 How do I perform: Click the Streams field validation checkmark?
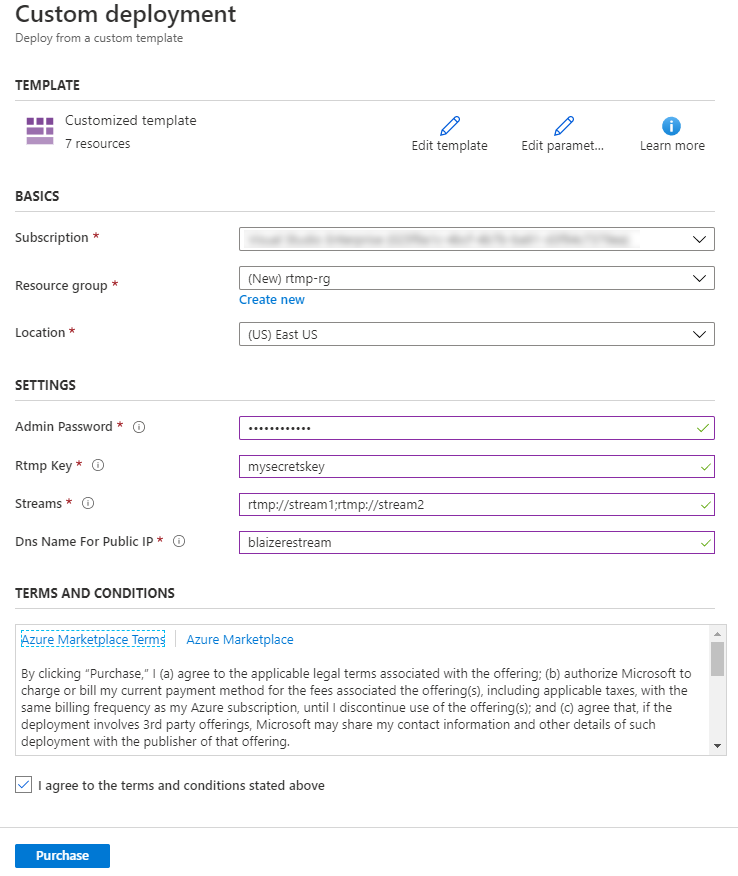pyautogui.click(x=706, y=505)
